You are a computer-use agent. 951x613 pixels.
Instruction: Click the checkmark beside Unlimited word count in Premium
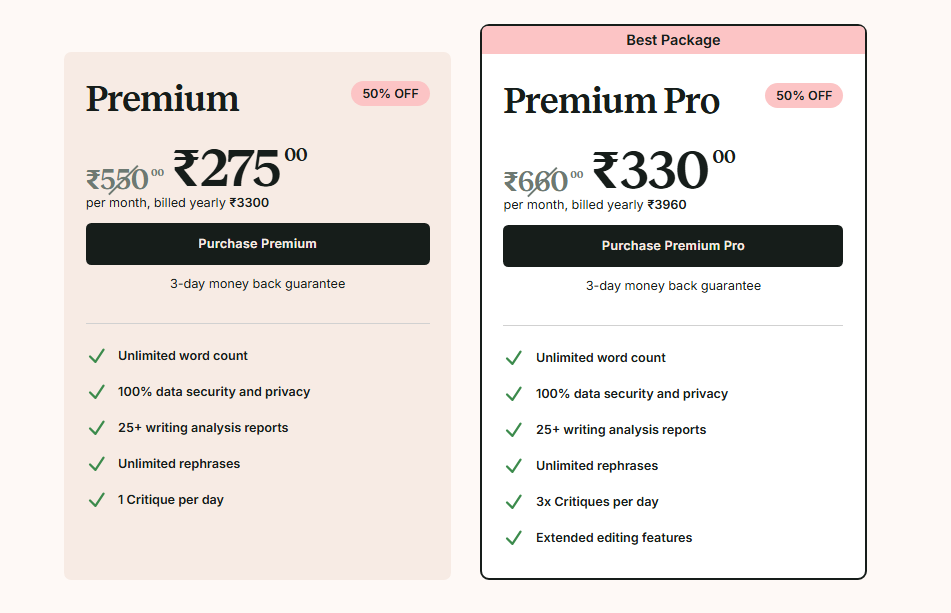97,356
